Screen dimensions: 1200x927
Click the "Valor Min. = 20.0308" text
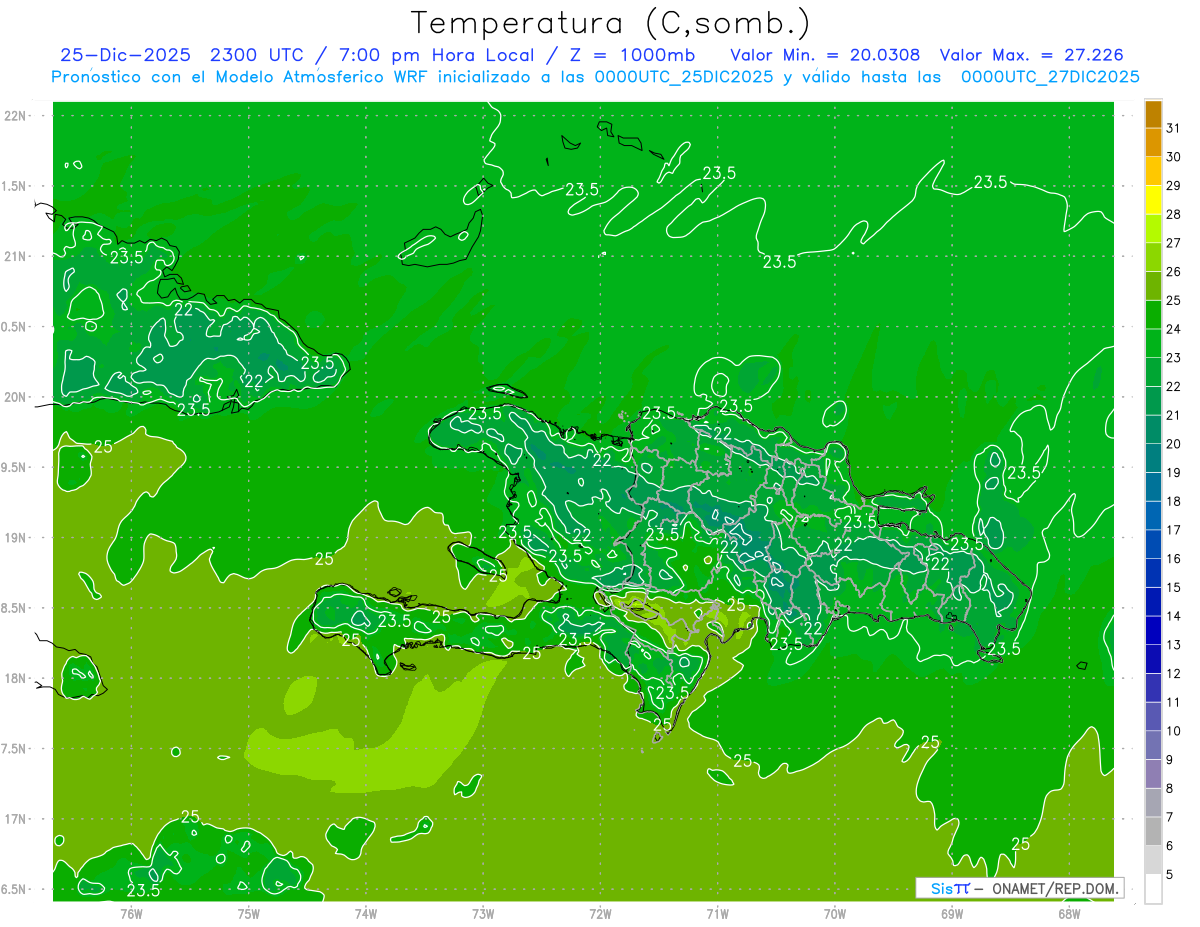(825, 55)
